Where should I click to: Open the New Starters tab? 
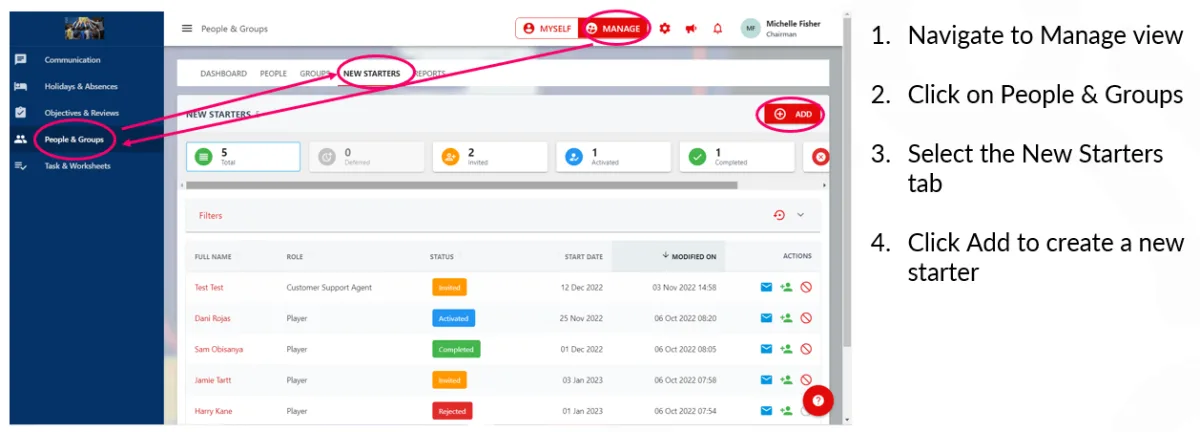371,74
